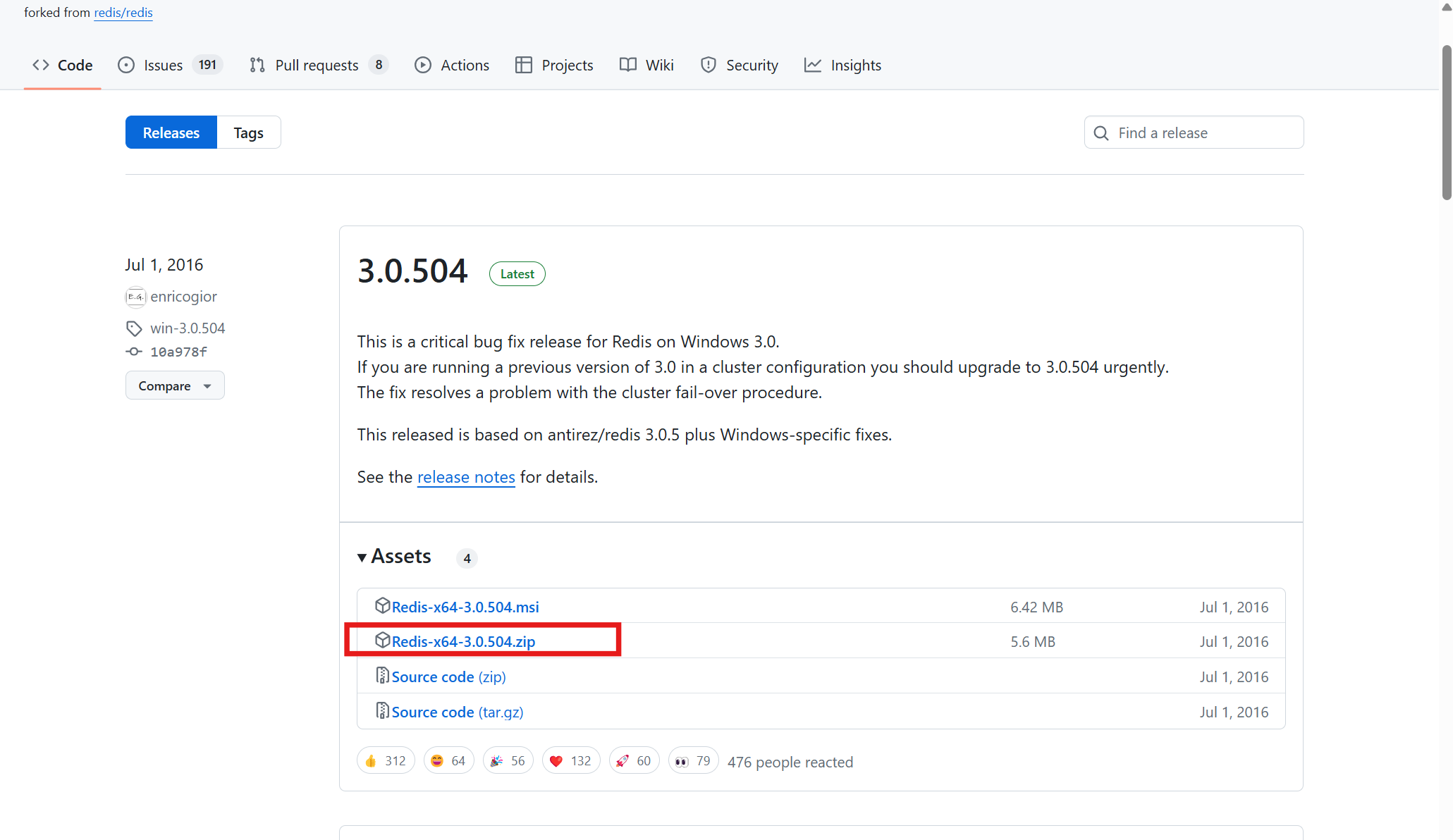
Task: Download Source code (tar.gz)
Action: tap(458, 712)
